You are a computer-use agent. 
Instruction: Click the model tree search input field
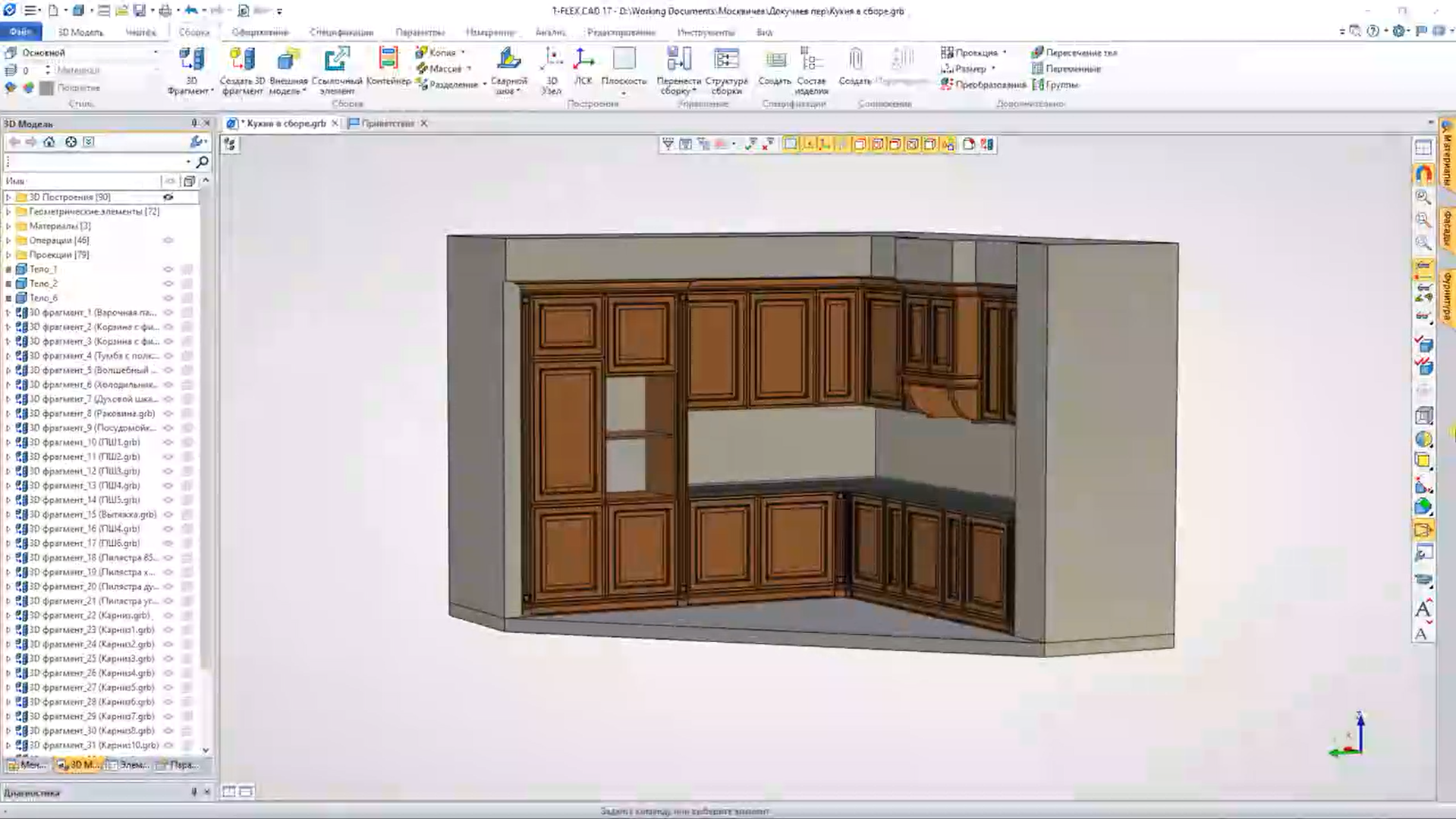(97, 162)
